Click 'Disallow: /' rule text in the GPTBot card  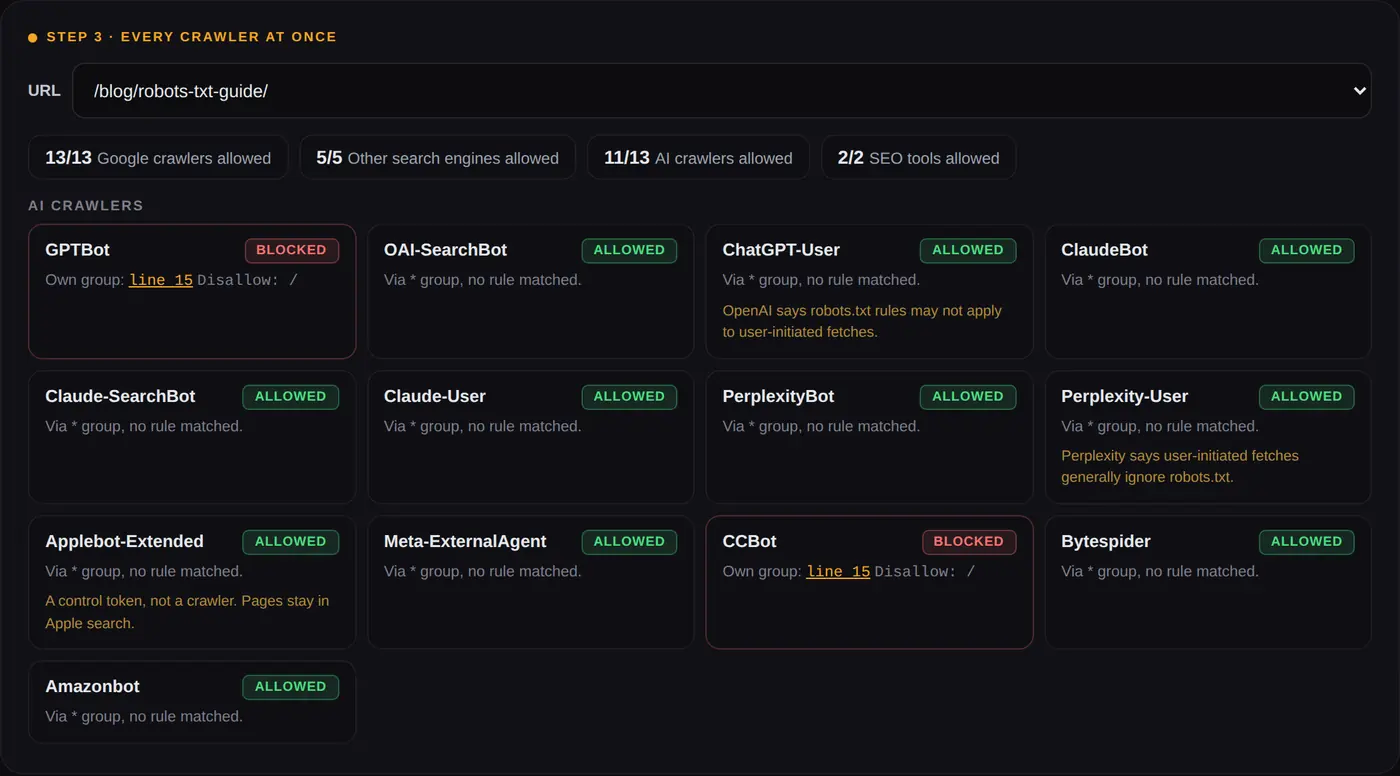(x=247, y=280)
